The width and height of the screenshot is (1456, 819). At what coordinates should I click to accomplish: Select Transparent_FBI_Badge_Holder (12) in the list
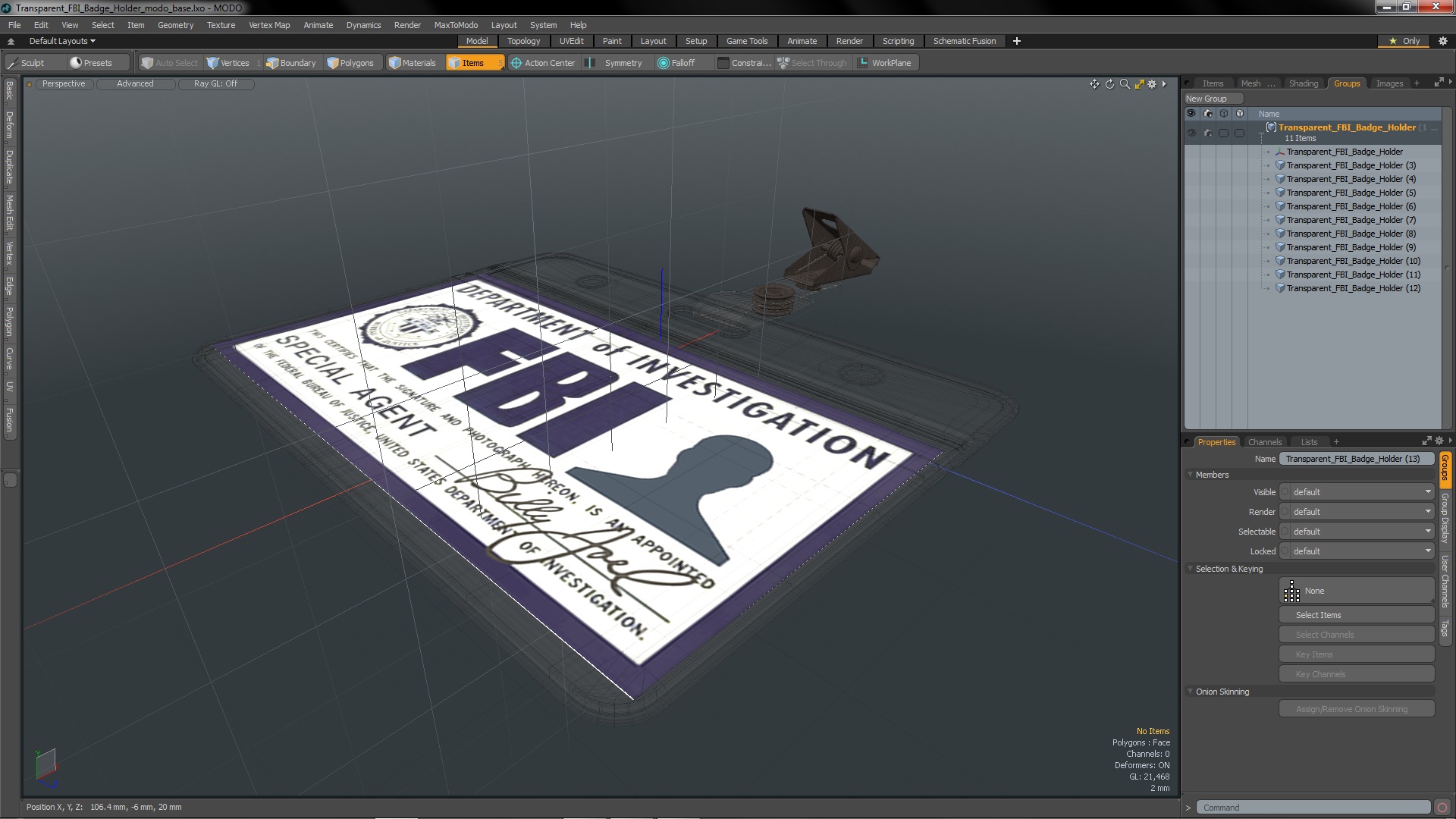coord(1353,288)
